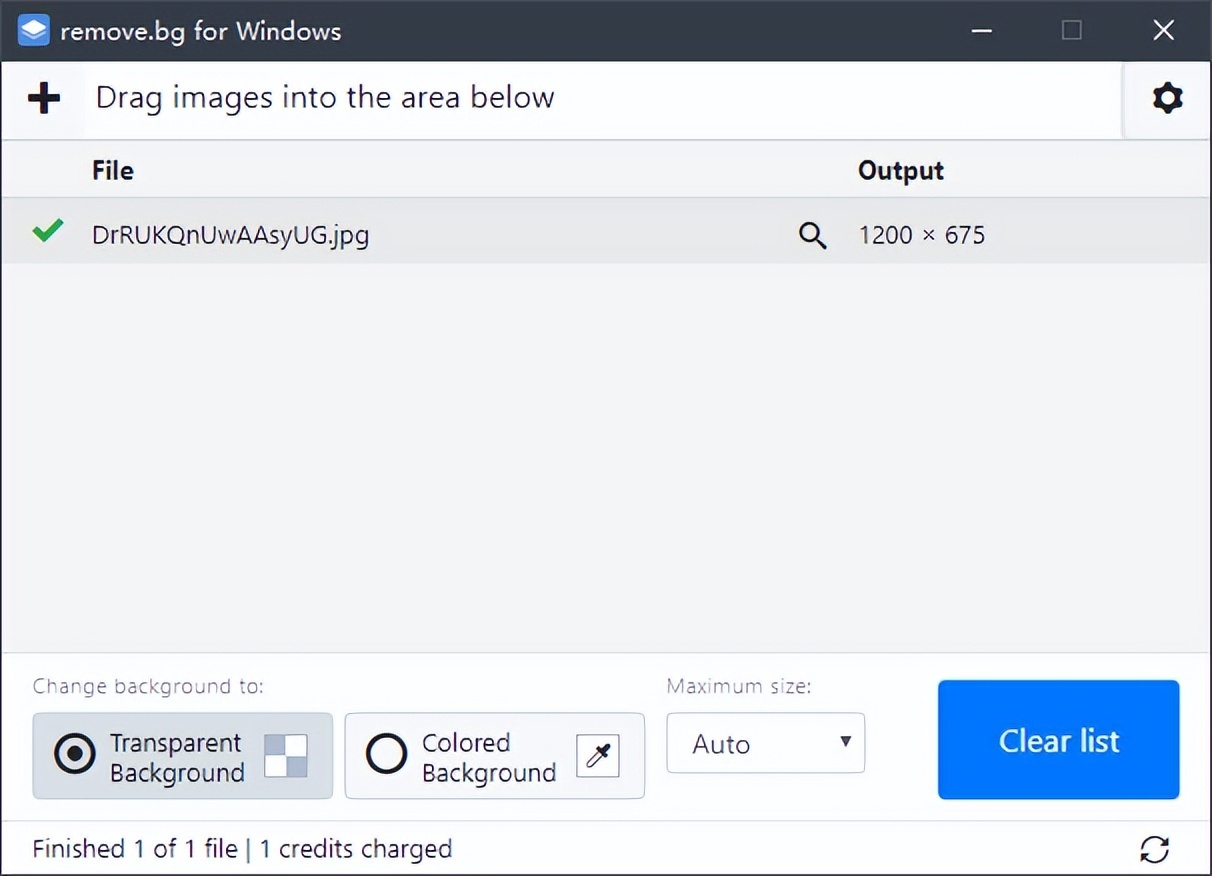
Task: Select the Colored Background radio option
Action: click(x=495, y=756)
